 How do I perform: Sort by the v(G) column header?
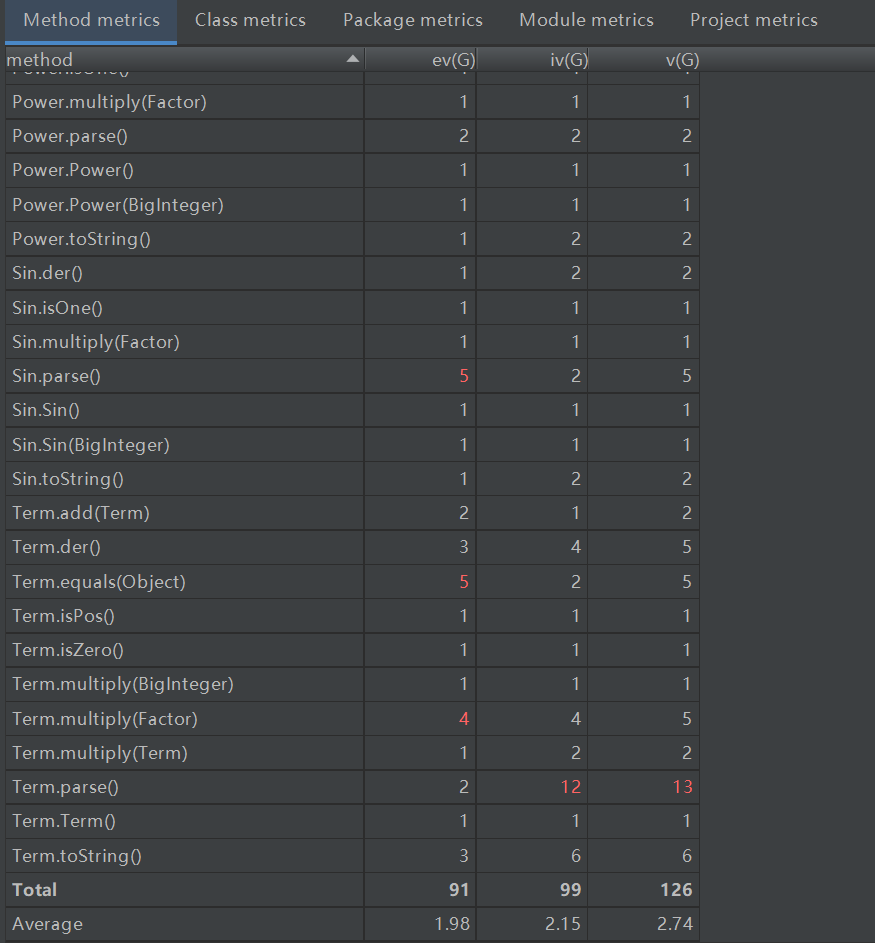(643, 60)
